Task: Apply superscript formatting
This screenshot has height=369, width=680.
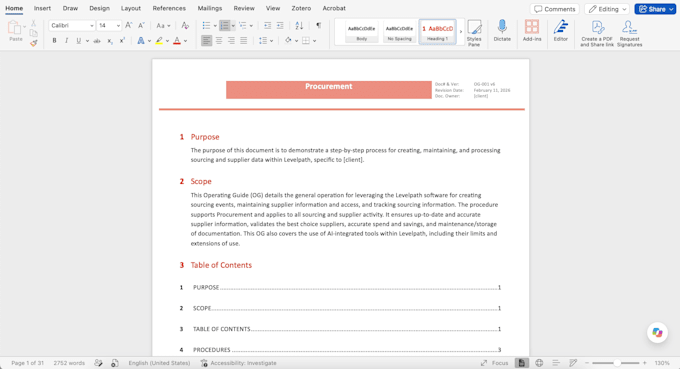Action: [x=122, y=41]
